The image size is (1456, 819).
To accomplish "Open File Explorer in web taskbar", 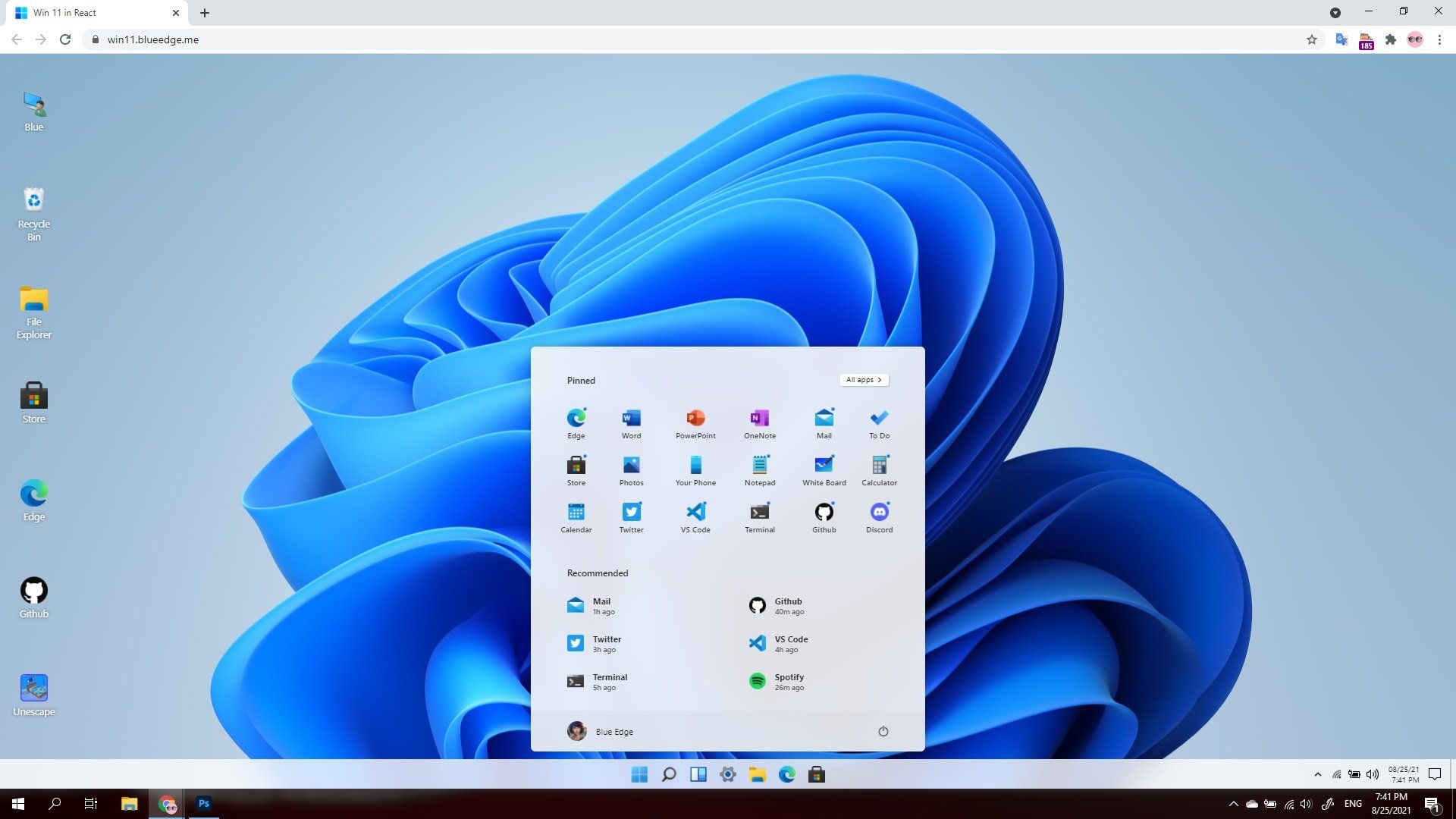I will tap(758, 774).
